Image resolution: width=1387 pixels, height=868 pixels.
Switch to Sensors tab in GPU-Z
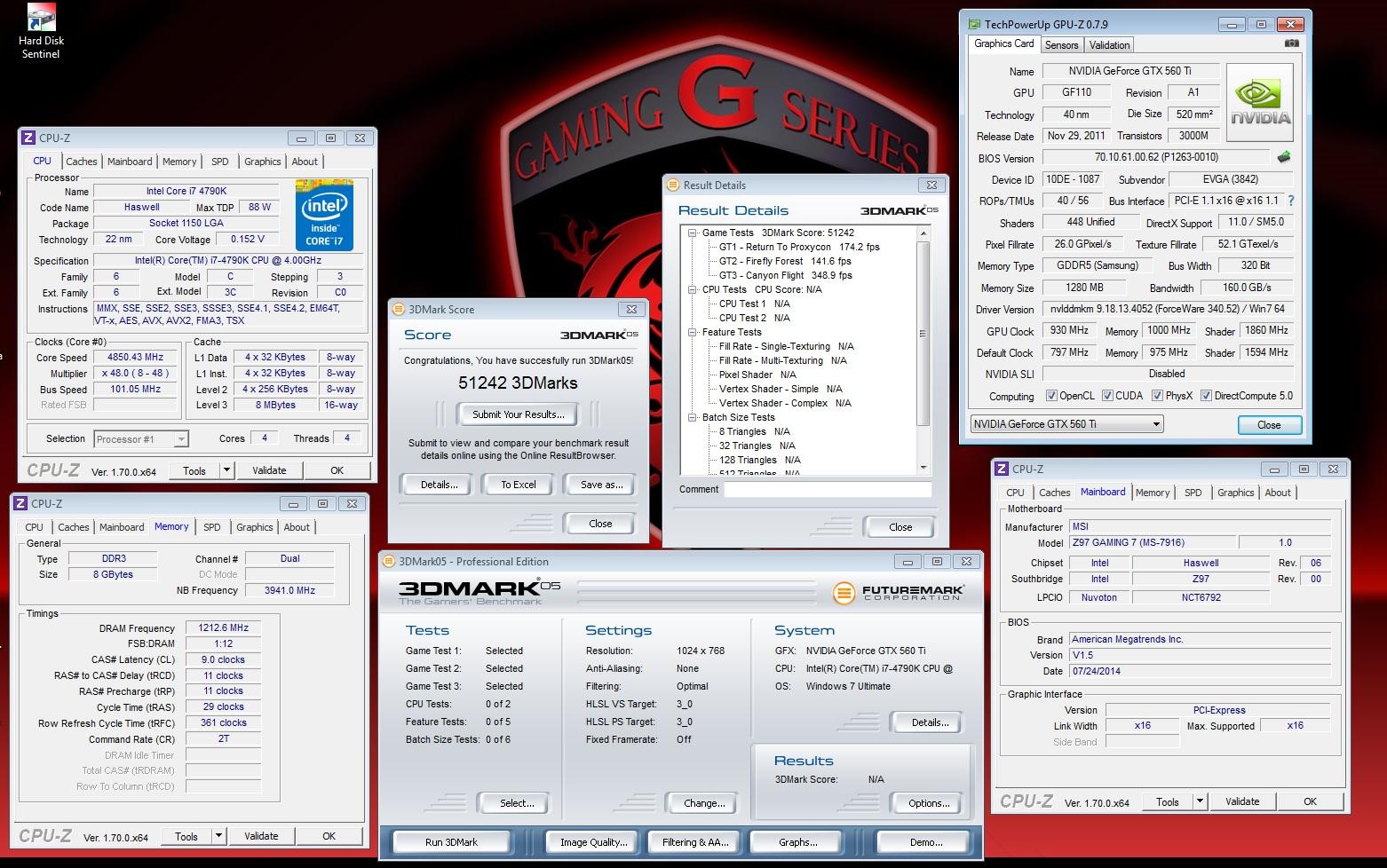(1061, 44)
